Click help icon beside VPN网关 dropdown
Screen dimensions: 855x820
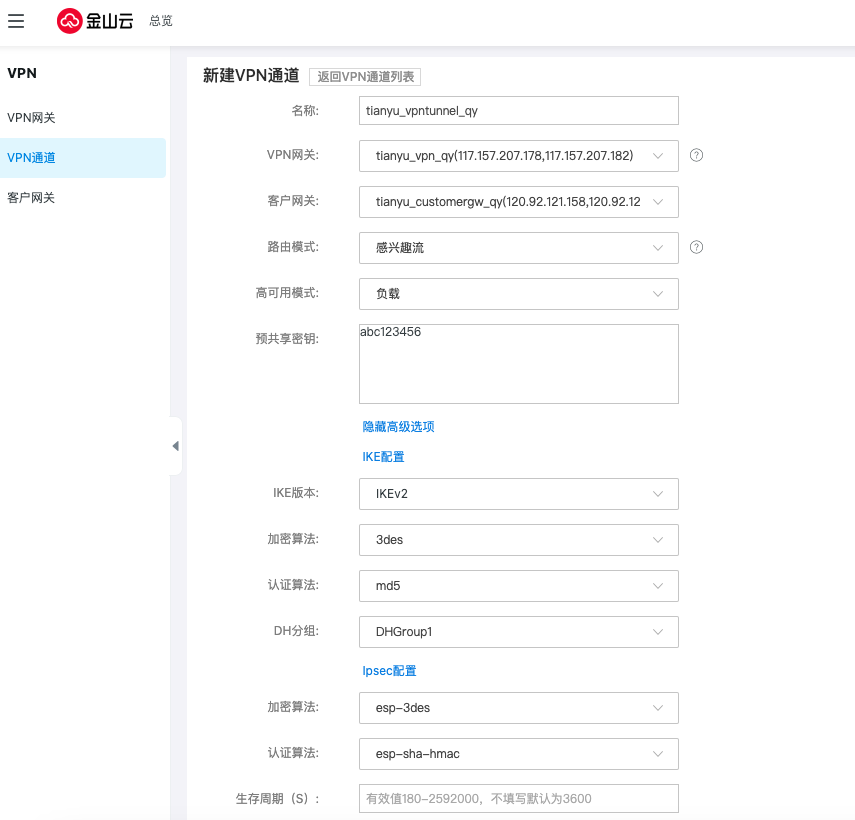click(697, 155)
